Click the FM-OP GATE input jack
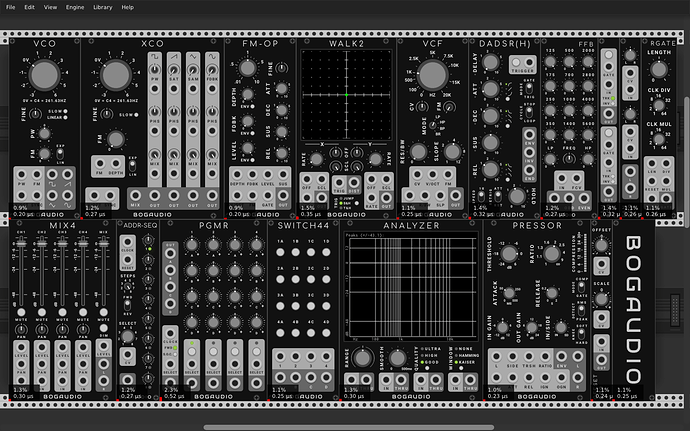Screen dimensions: 690x431 click(268, 195)
